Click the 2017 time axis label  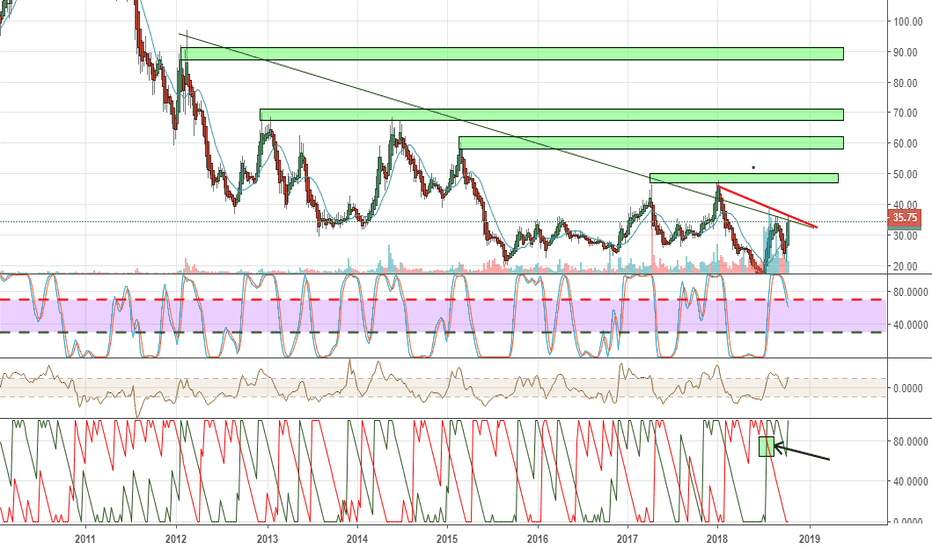628,539
